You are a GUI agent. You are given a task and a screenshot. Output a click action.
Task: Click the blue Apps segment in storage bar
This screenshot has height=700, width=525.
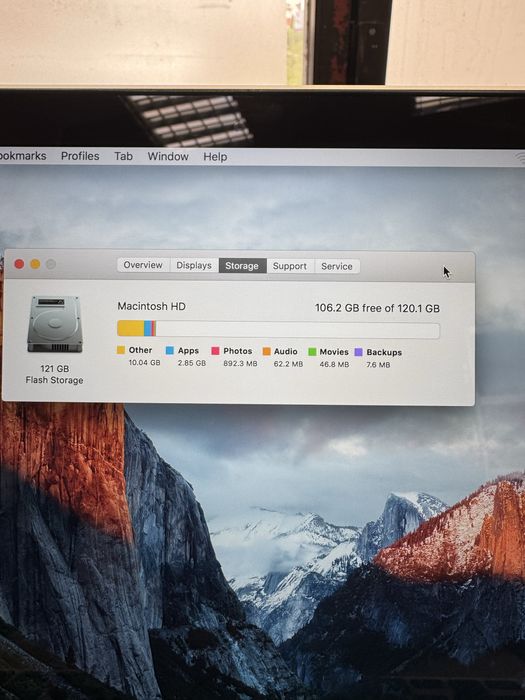(148, 328)
